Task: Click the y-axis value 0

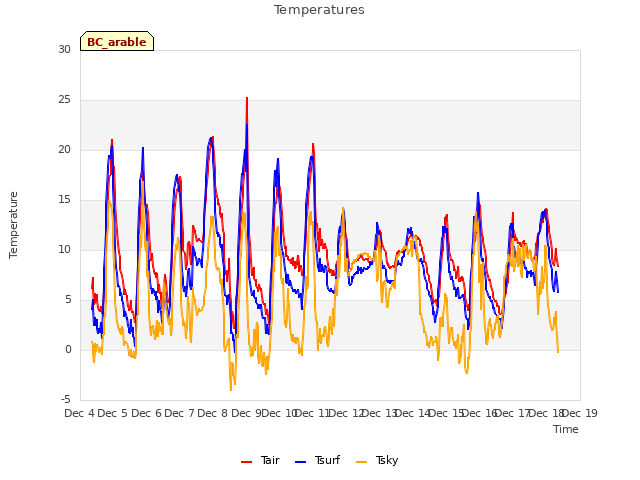Action: (68, 349)
